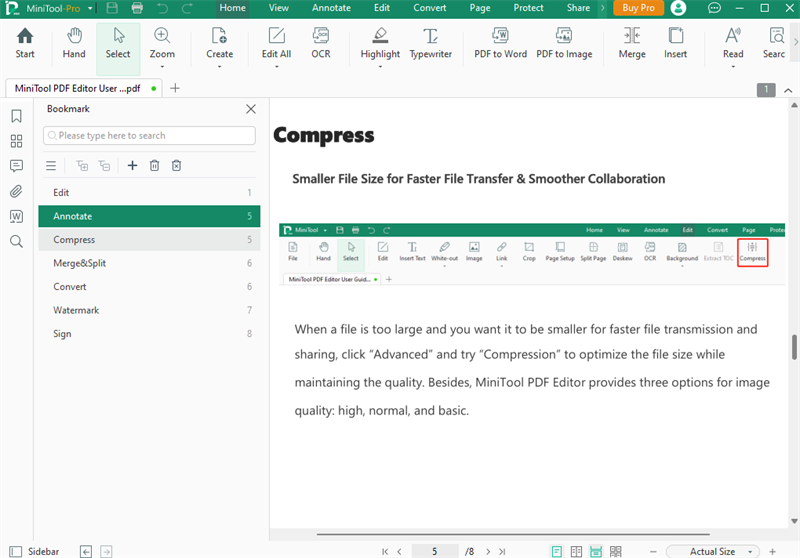
Task: Jump to the last page
Action: [x=503, y=551]
